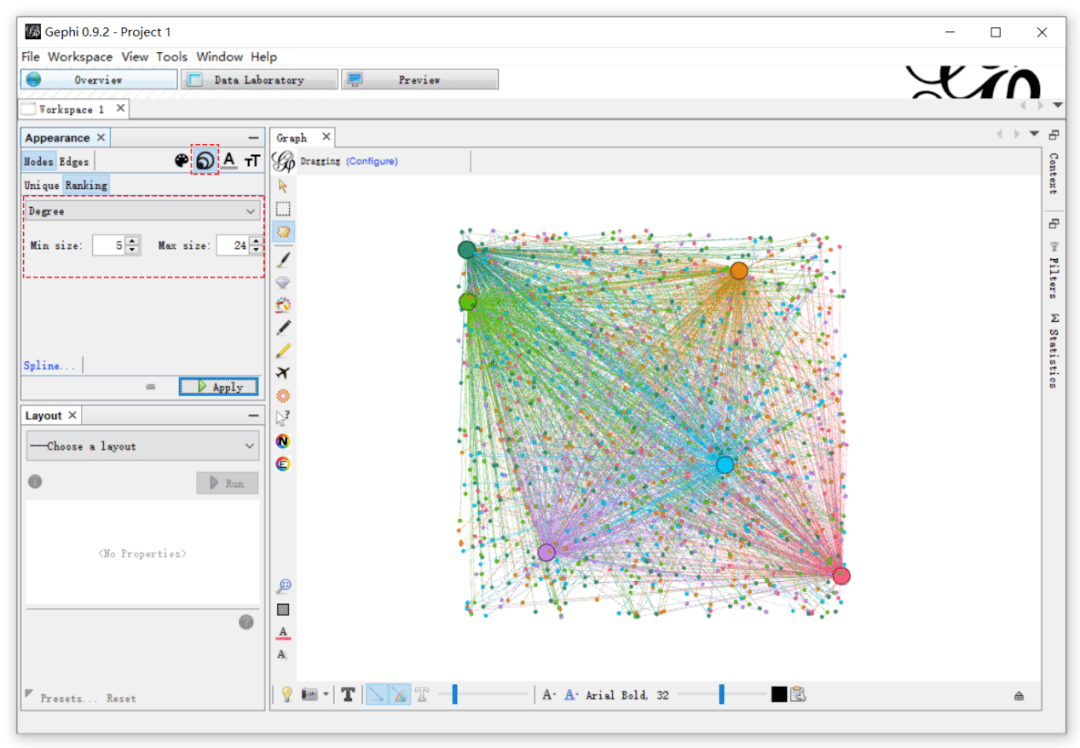
Task: Toggle show edges button in bottom toolbar
Action: [376, 694]
